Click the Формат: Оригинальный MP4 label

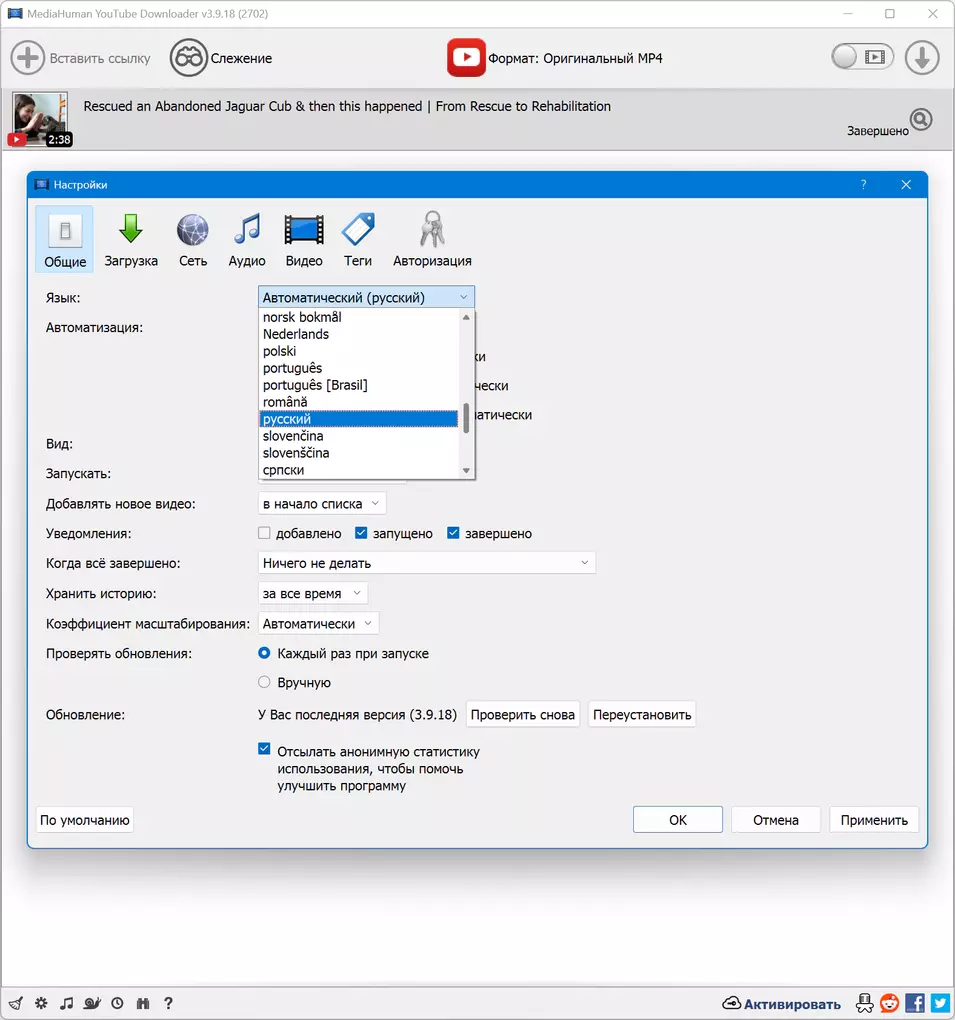tap(575, 58)
